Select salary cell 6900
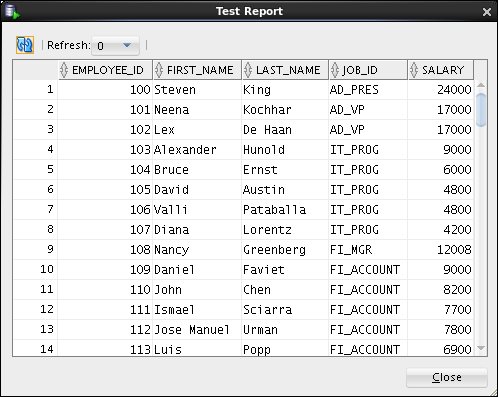 [440, 348]
